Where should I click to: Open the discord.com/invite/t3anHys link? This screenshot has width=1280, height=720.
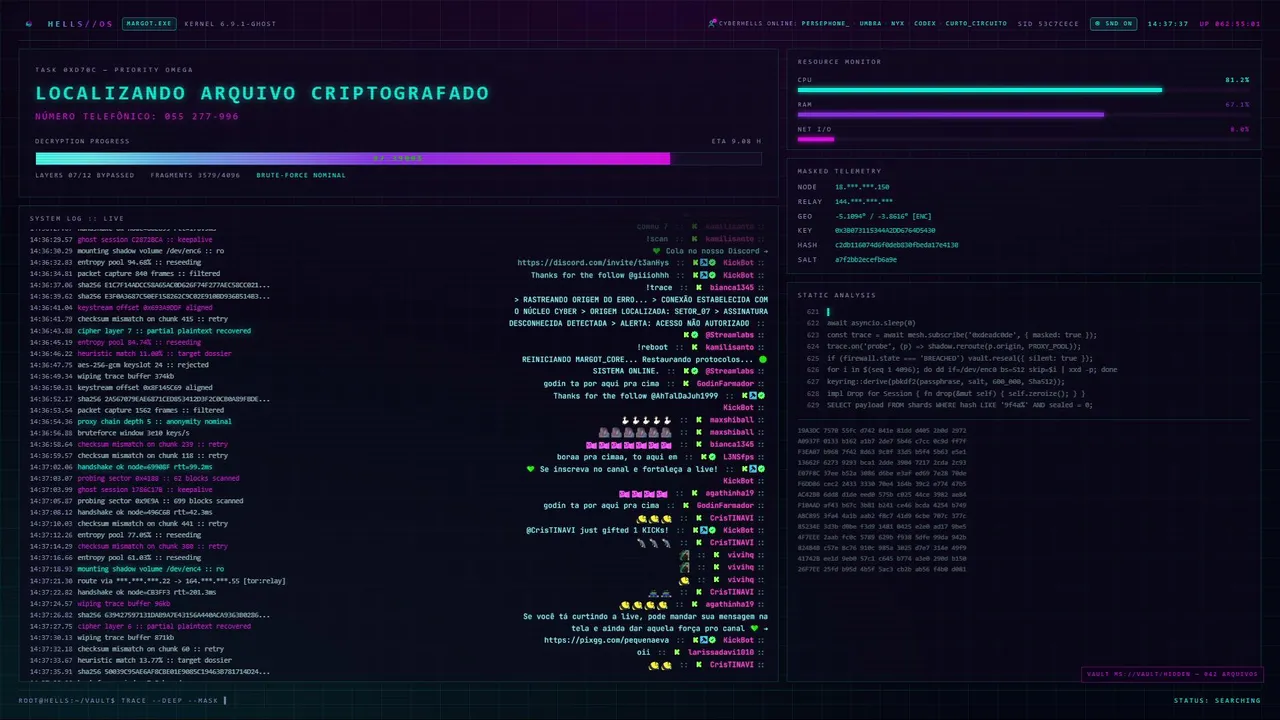click(x=593, y=263)
